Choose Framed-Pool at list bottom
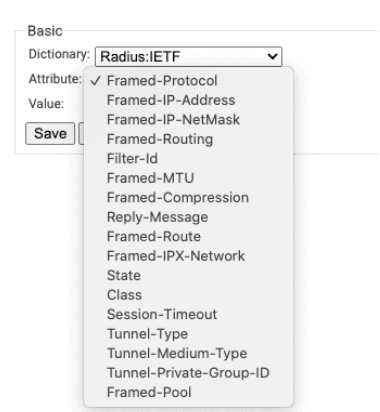 (x=189, y=392)
